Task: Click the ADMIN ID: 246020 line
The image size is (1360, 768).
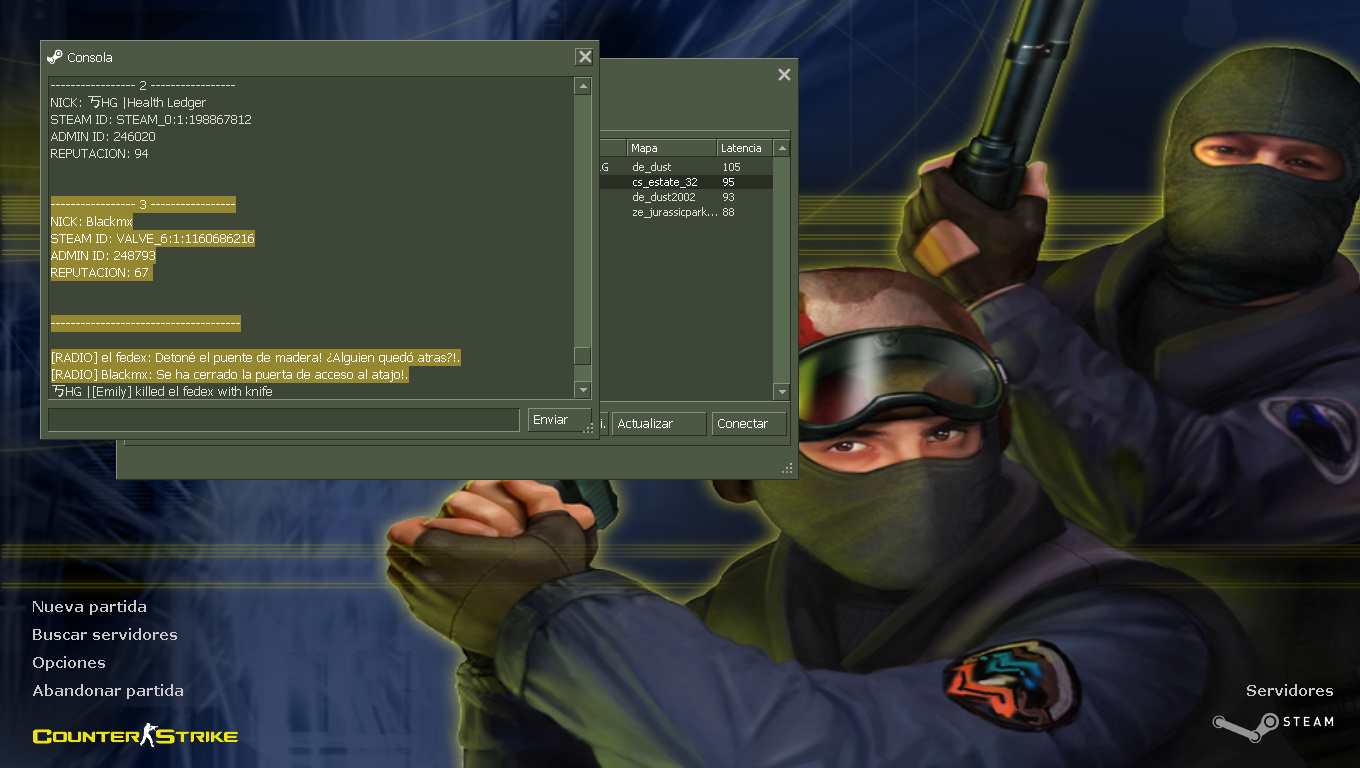Action: [103, 136]
